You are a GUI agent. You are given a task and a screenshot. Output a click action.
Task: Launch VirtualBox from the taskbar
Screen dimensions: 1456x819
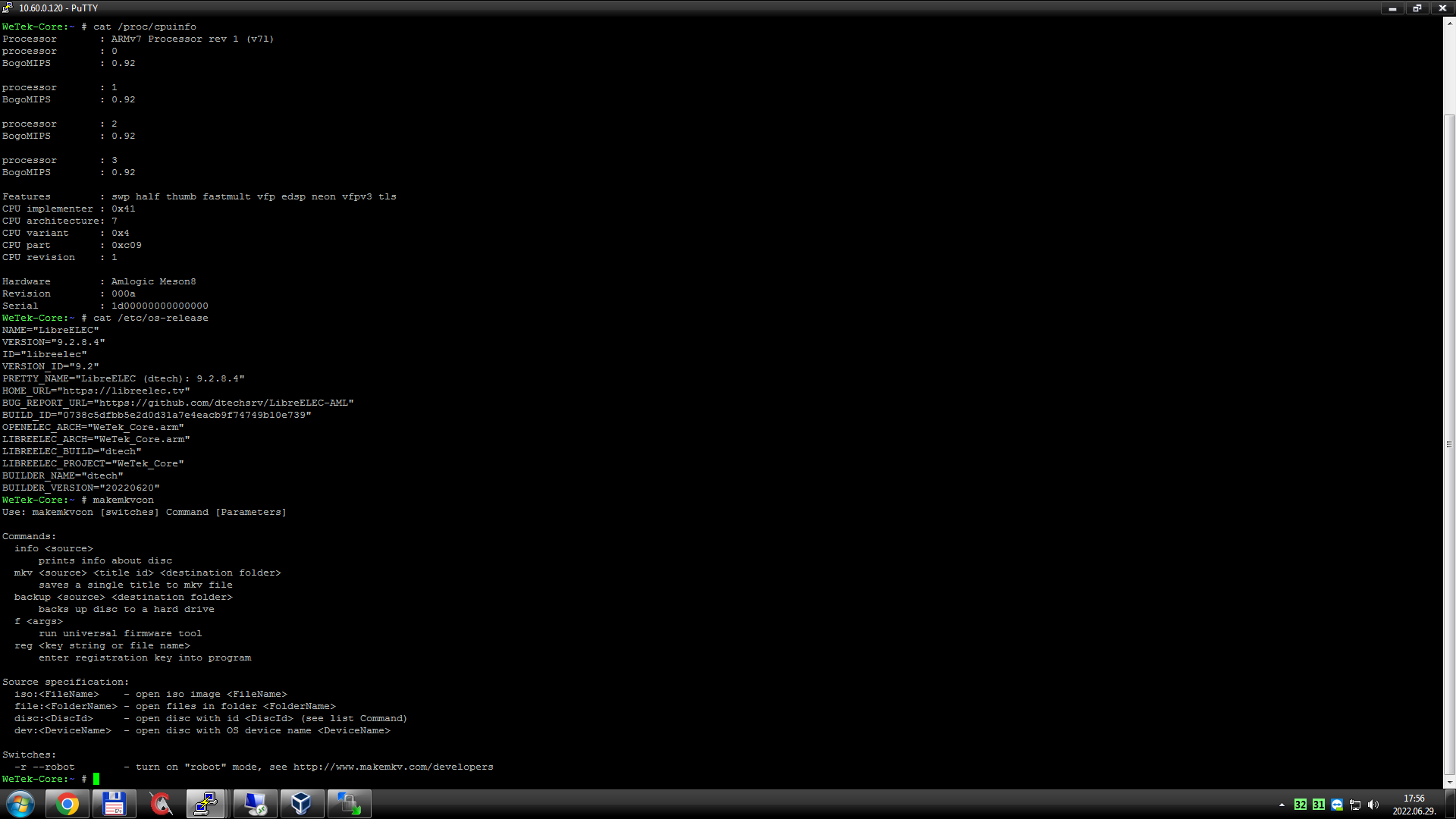(302, 803)
